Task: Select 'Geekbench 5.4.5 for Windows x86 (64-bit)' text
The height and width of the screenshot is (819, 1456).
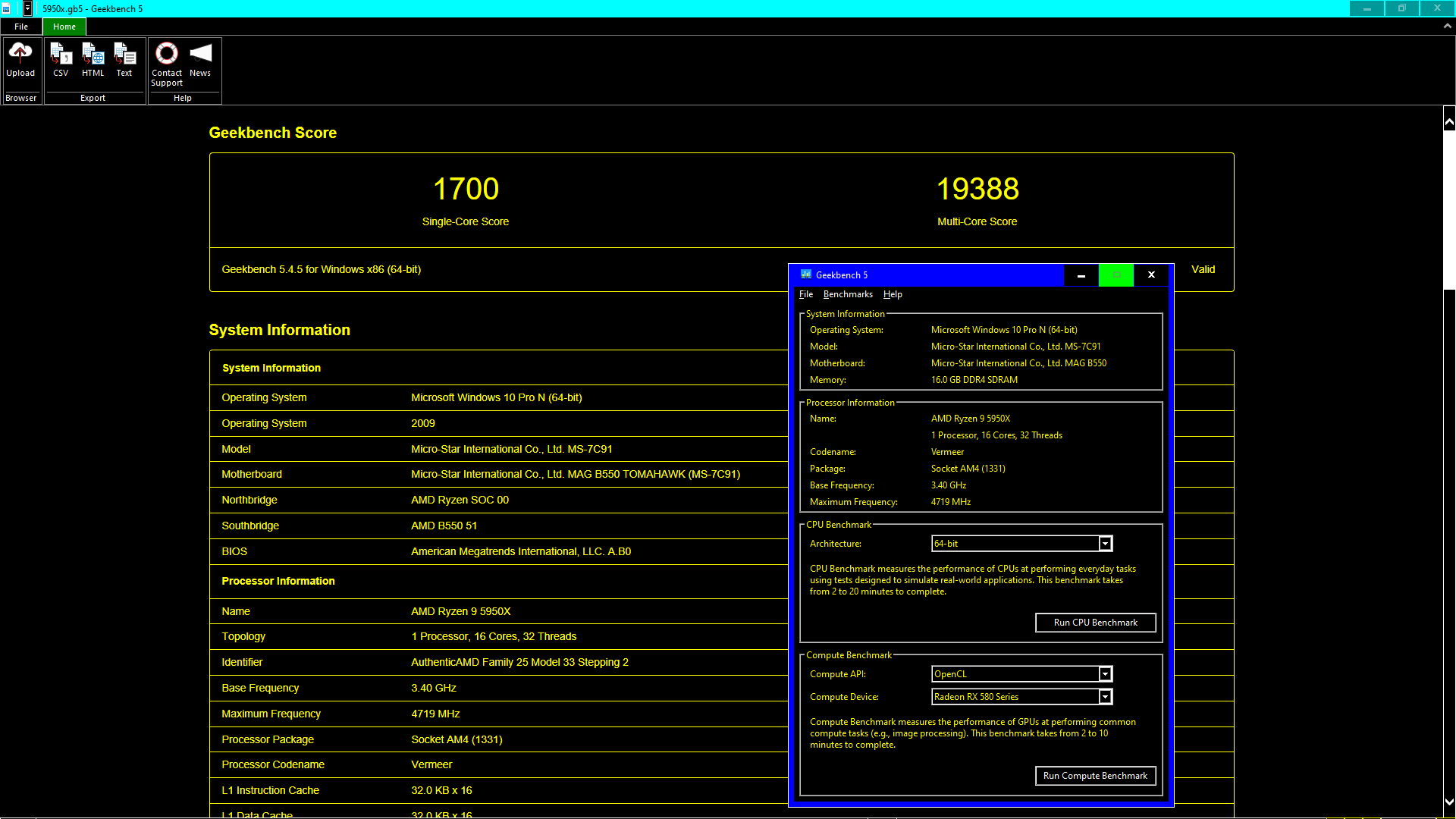Action: pos(321,269)
